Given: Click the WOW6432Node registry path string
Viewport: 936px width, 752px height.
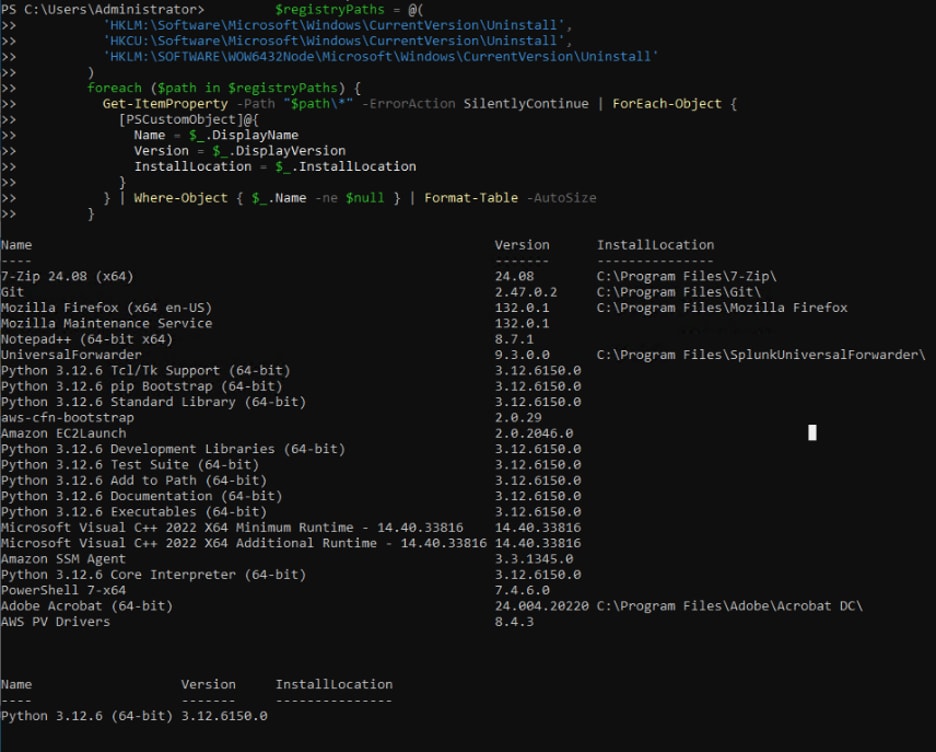Looking at the screenshot, I should (381, 56).
